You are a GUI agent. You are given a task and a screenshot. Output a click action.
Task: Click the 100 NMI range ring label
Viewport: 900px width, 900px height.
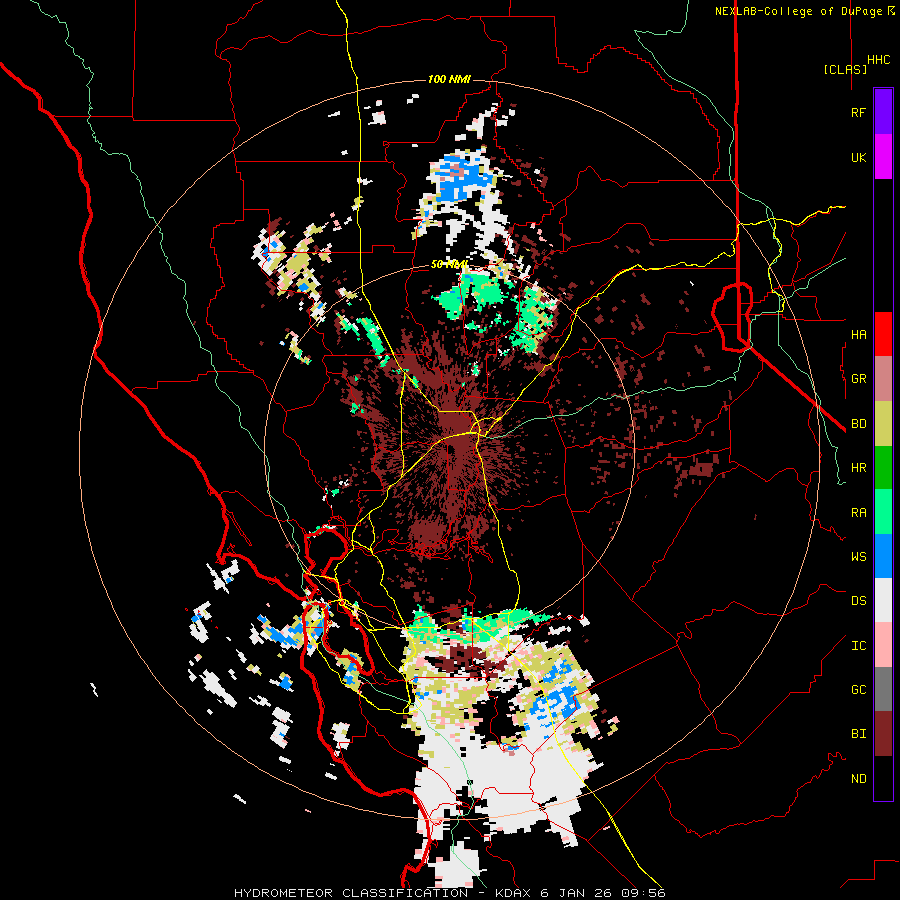tap(449, 79)
